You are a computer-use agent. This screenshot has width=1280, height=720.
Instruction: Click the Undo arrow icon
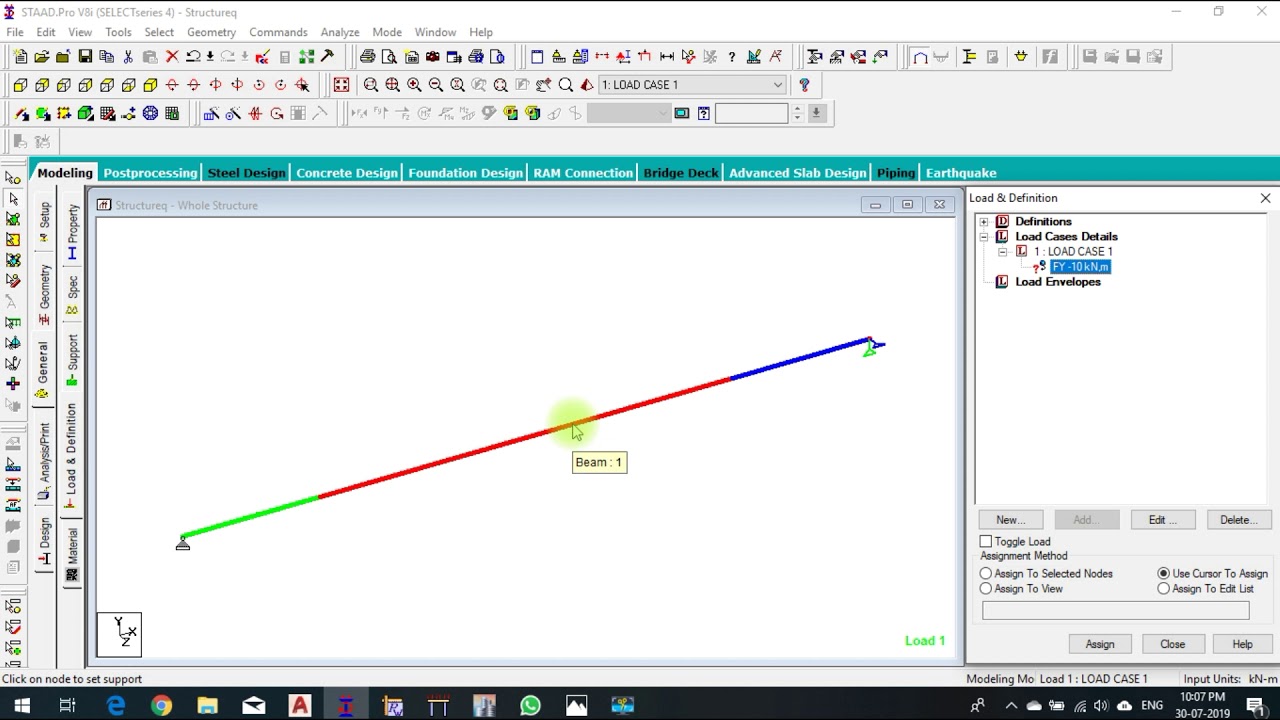pos(194,57)
